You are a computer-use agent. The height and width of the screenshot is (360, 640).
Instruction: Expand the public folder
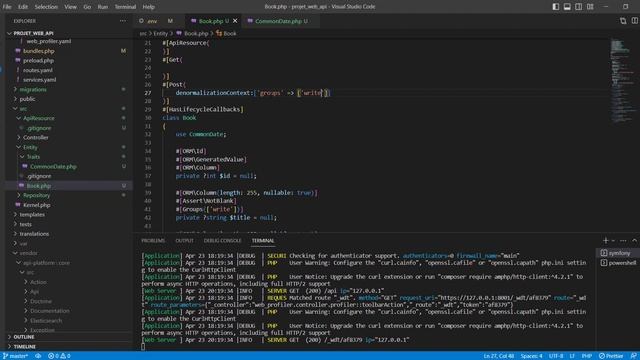click(27, 99)
